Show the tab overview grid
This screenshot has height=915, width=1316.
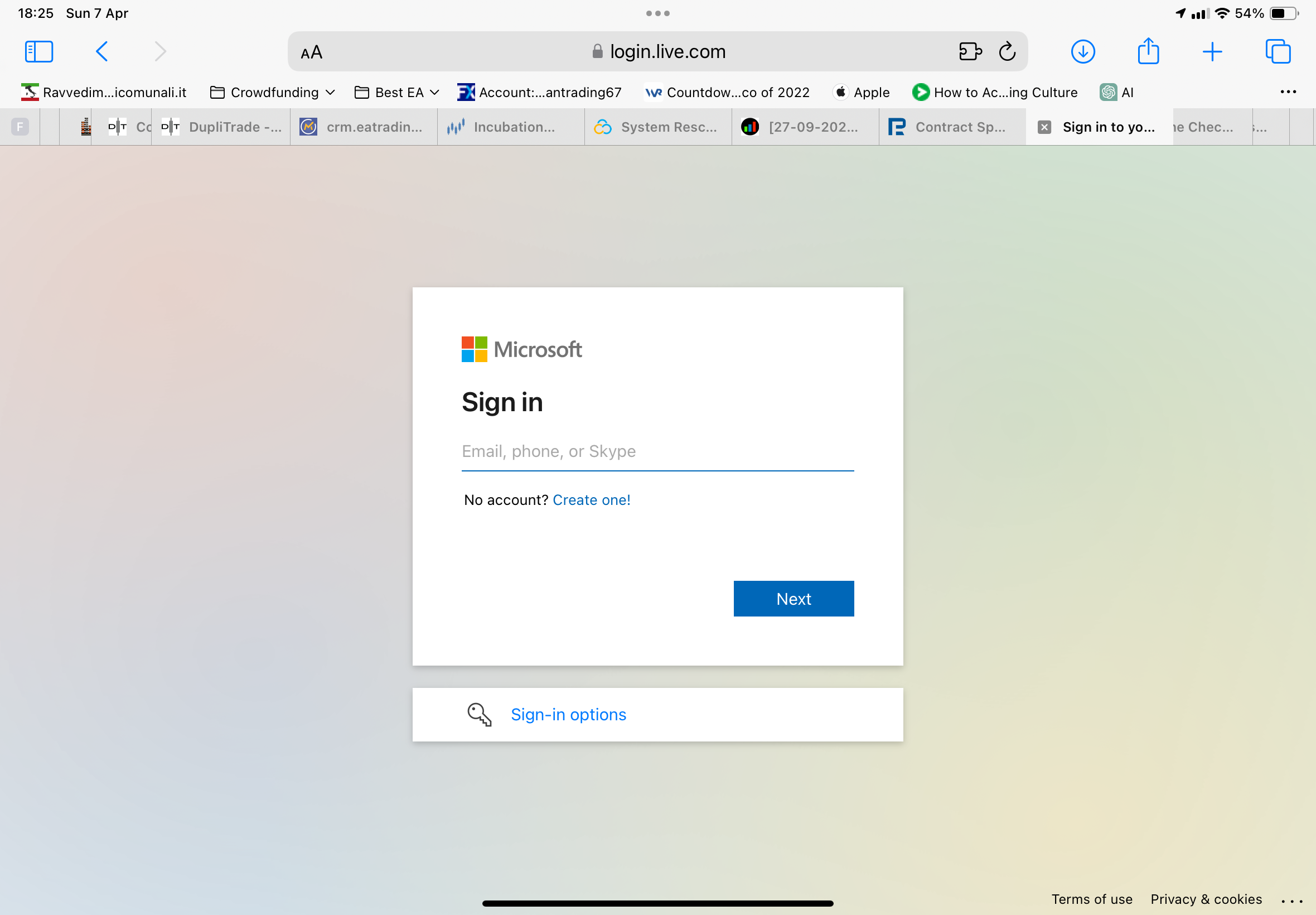pos(1278,51)
